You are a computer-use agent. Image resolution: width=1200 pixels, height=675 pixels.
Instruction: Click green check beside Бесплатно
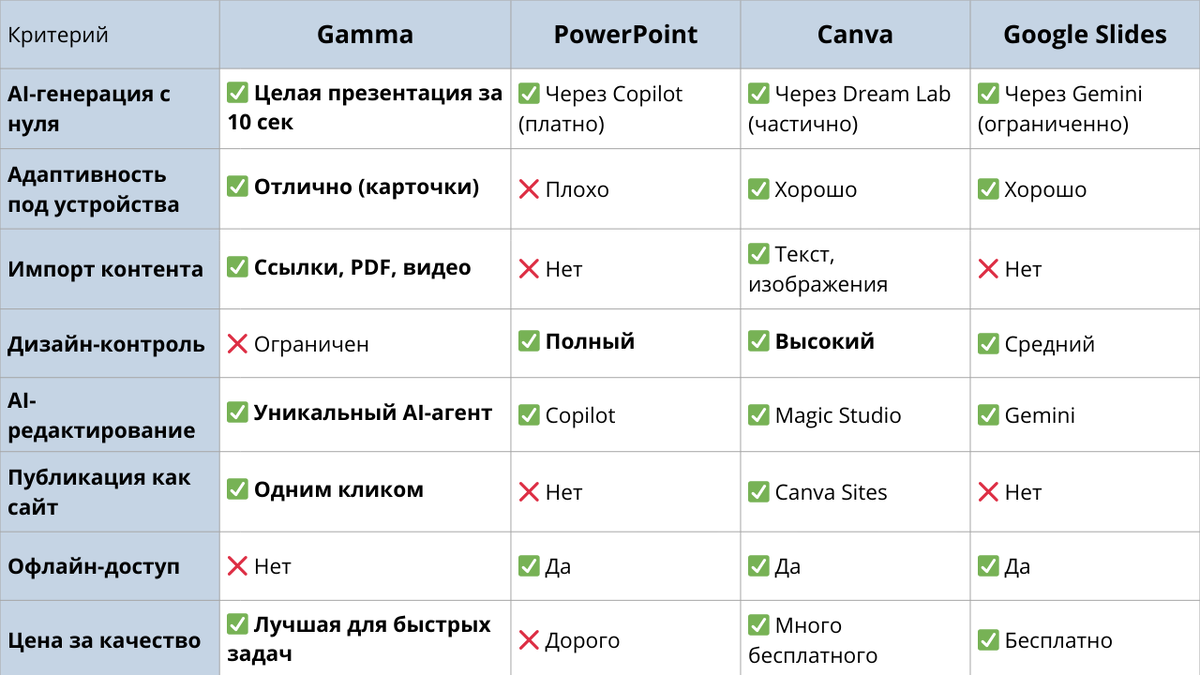988,640
